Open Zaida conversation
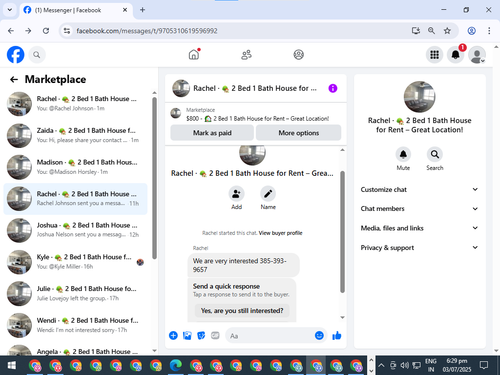The width and height of the screenshot is (500, 375). 75,135
